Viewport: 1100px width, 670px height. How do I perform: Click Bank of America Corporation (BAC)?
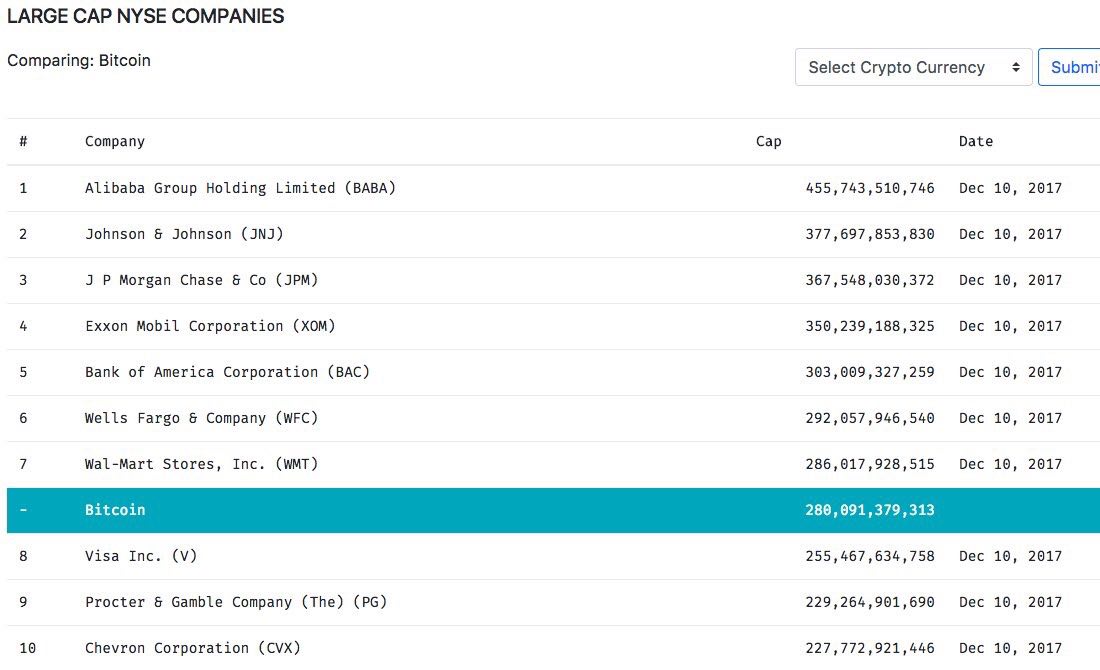[x=227, y=372]
